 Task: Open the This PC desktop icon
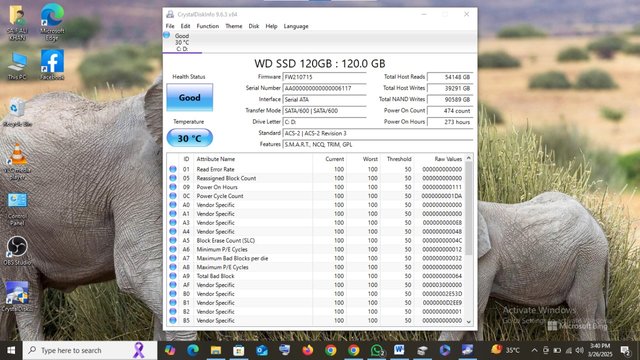[17, 66]
